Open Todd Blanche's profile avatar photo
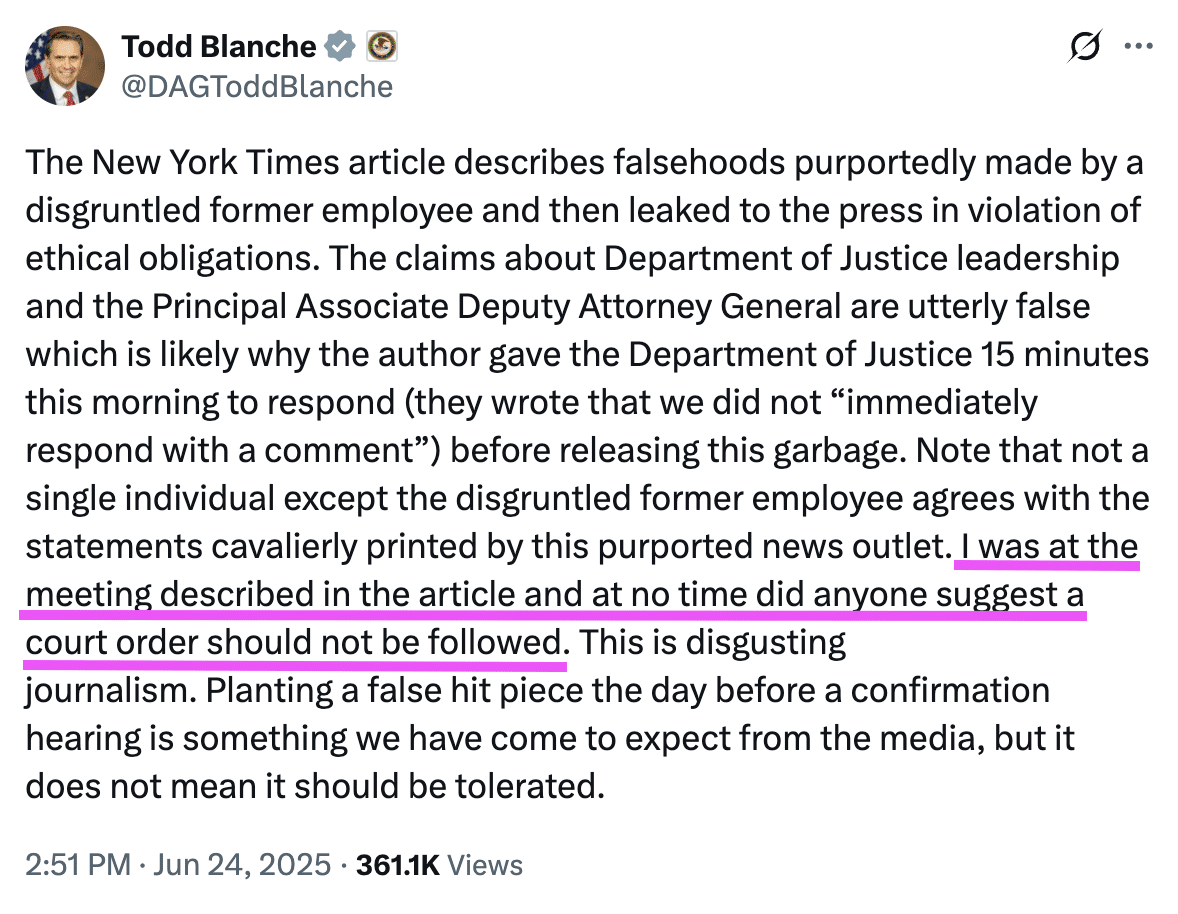 [x=65, y=66]
